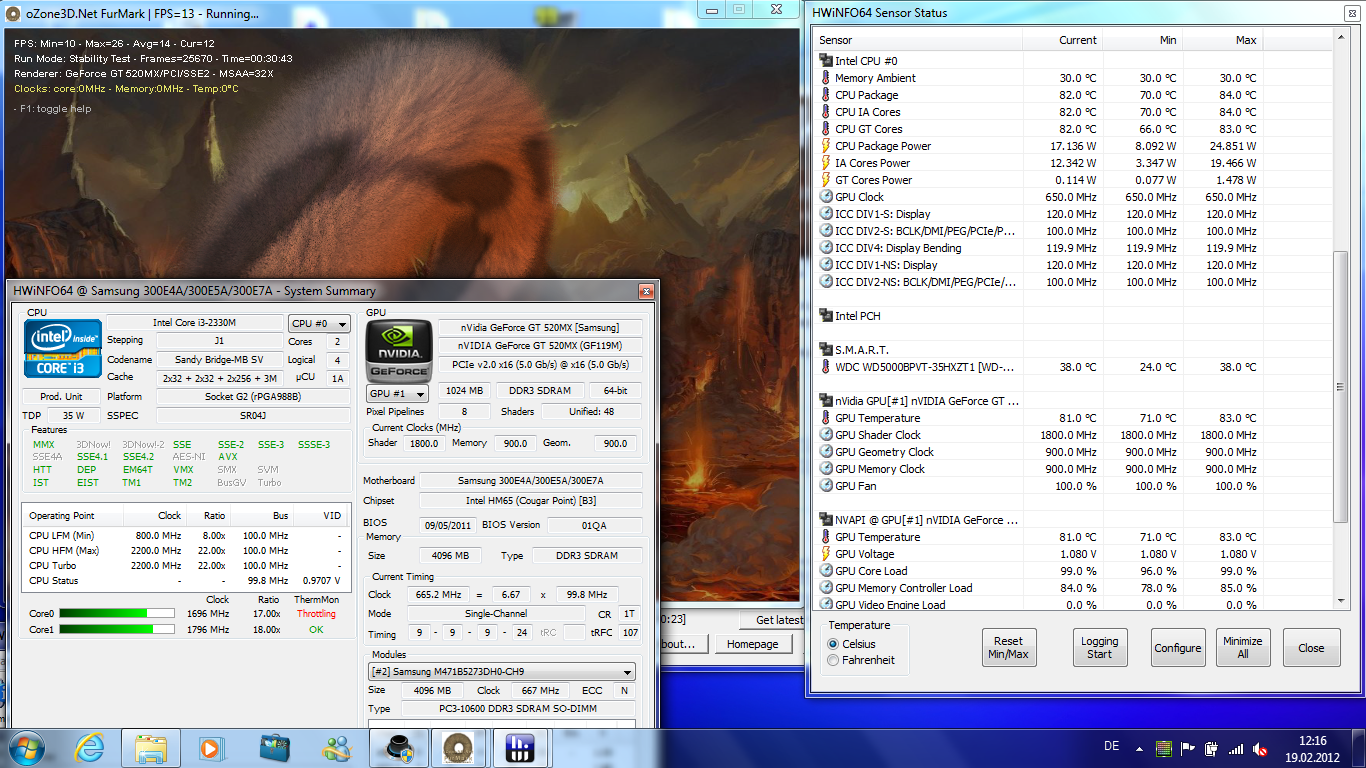Viewport: 1366px width, 768px height.
Task: Click the "Throttling" ThermMon status text
Action: (316, 614)
